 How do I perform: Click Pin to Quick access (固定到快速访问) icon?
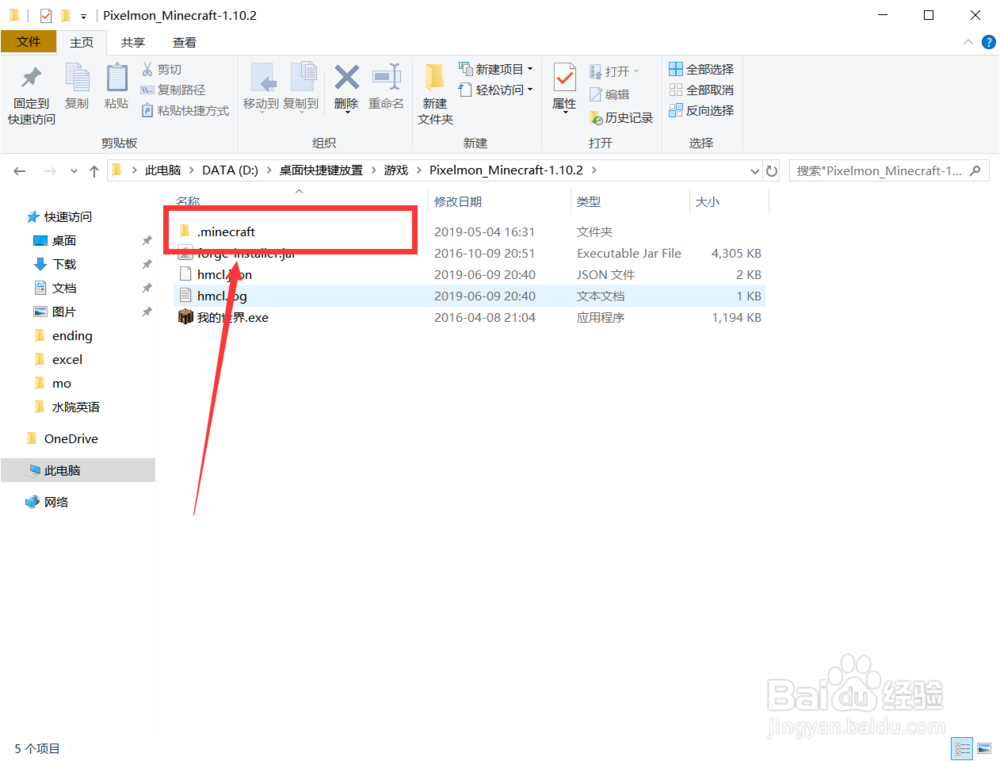tap(31, 94)
